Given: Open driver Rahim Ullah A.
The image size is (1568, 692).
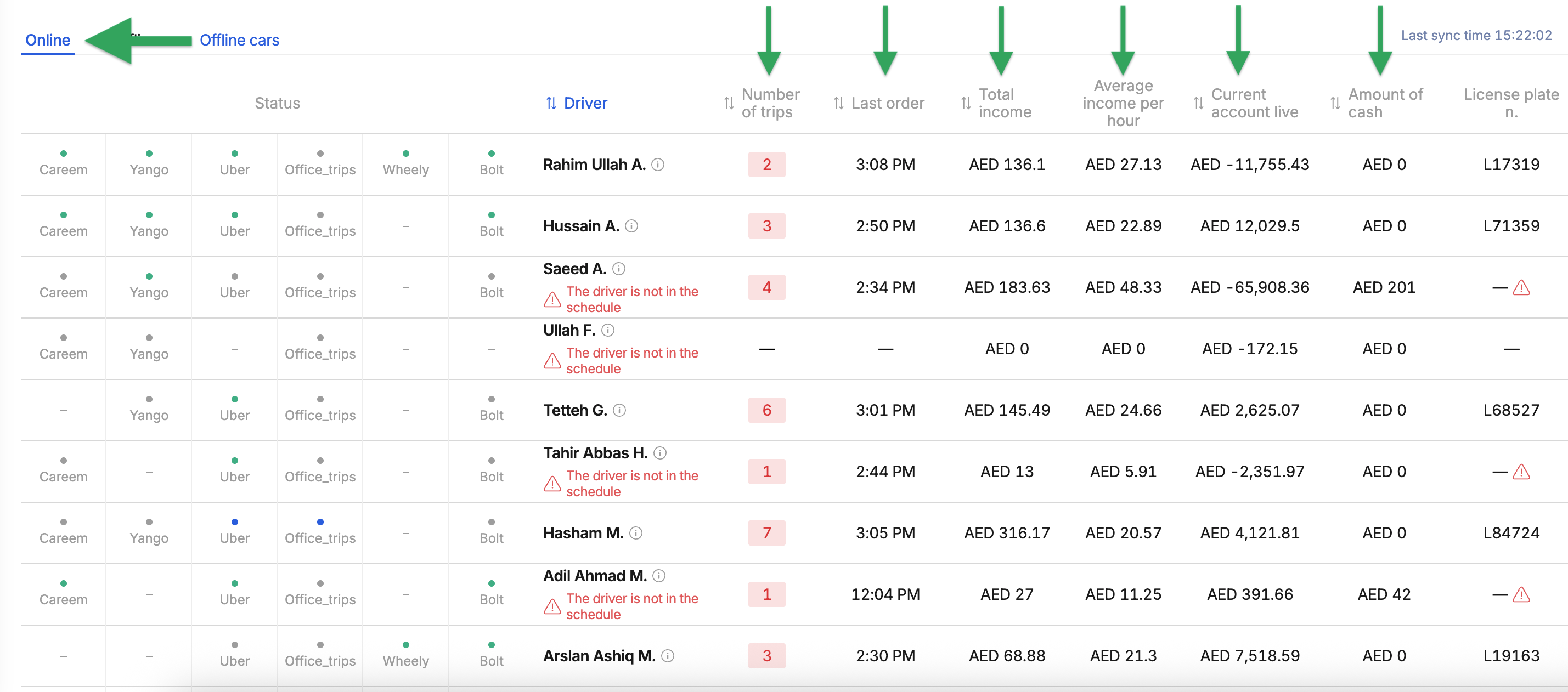Looking at the screenshot, I should point(594,165).
